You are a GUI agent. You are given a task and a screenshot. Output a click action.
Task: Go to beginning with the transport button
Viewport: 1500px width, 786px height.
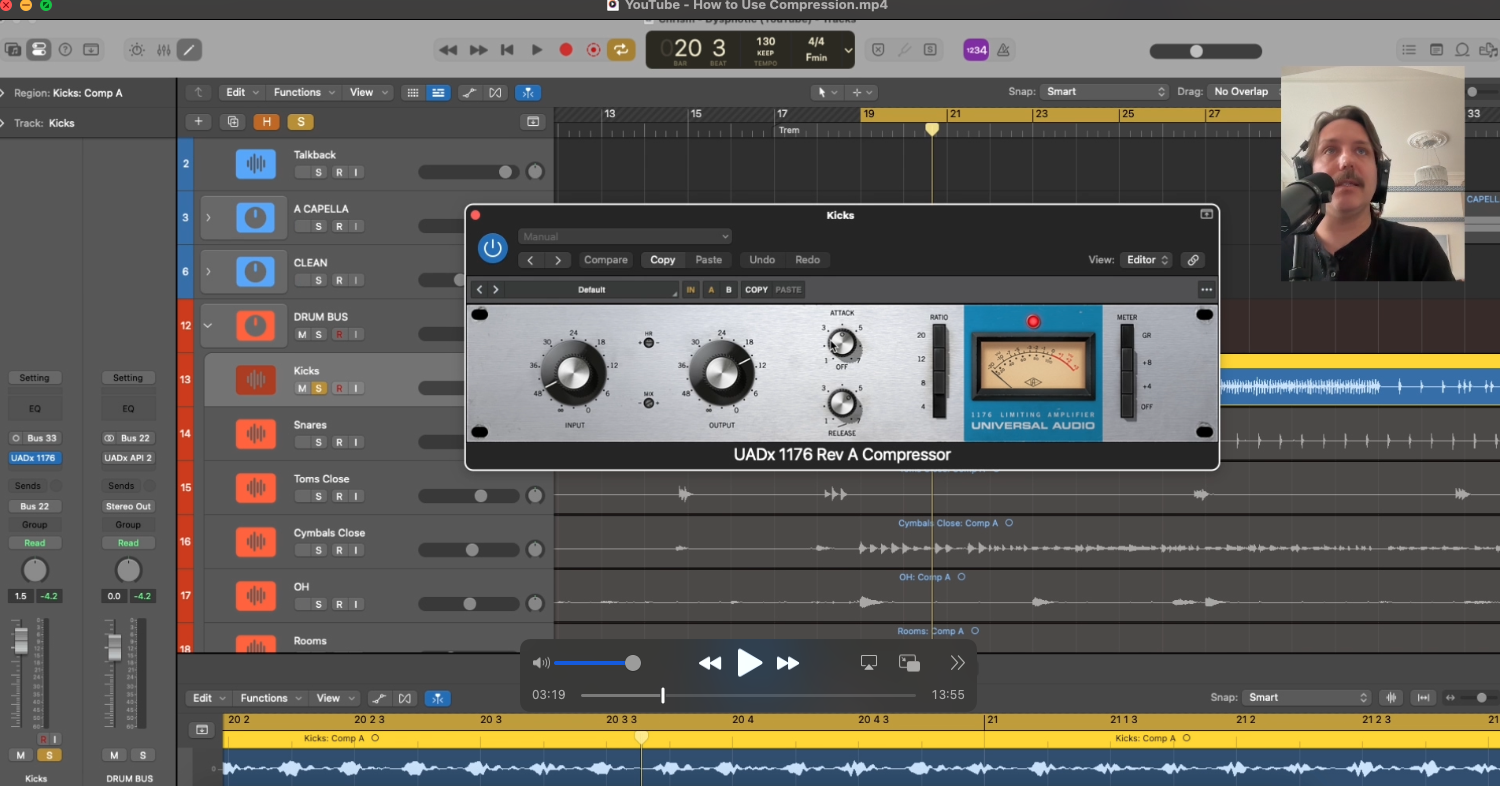click(x=507, y=49)
